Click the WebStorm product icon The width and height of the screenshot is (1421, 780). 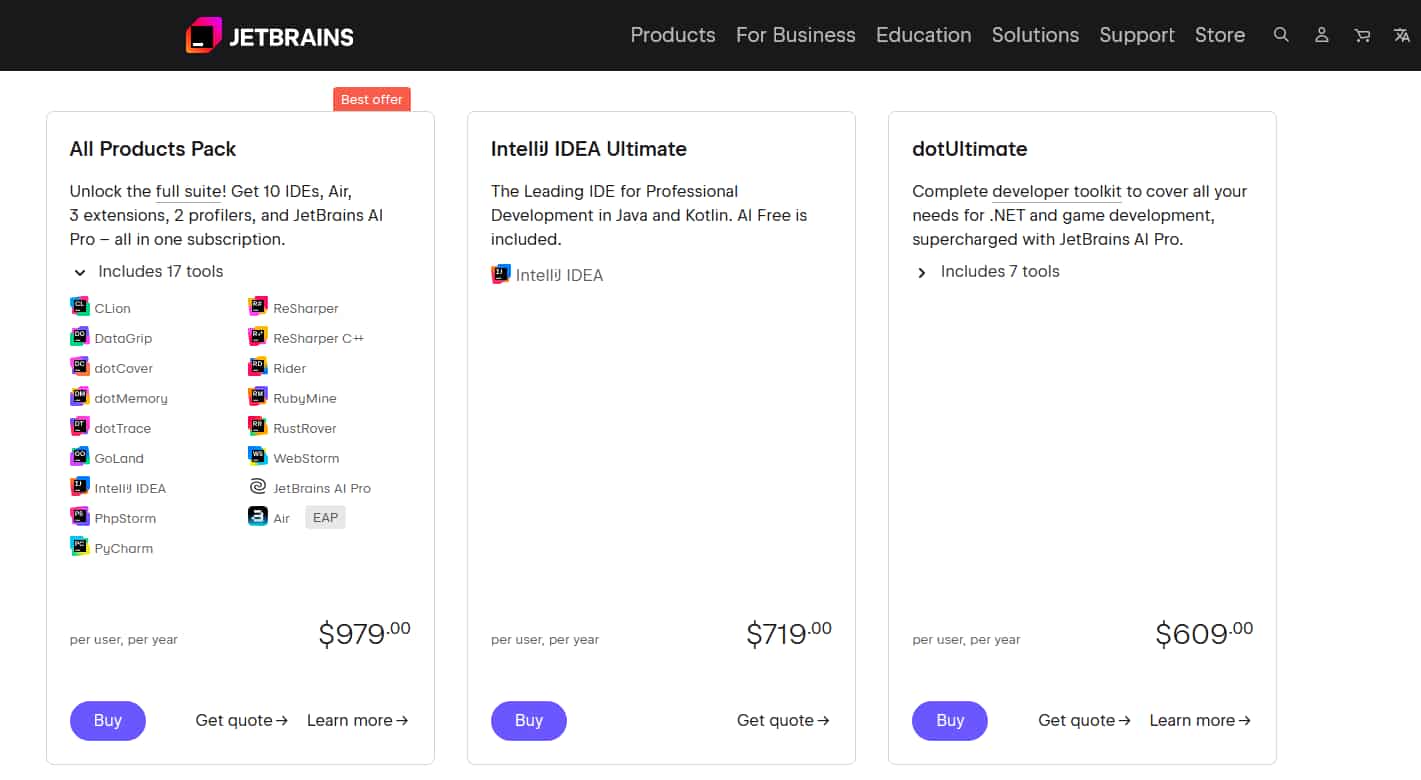tap(258, 457)
